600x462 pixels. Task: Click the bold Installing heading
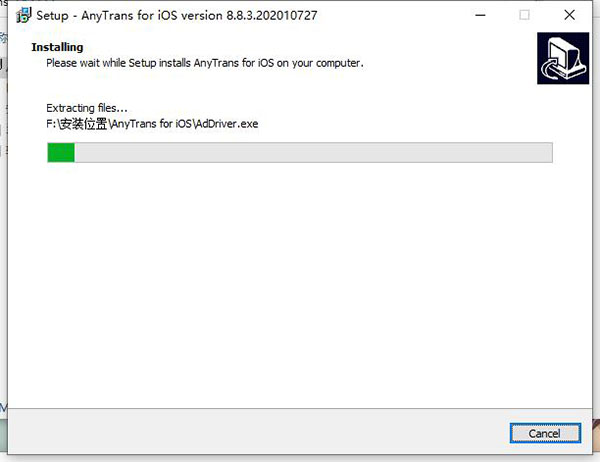point(57,47)
